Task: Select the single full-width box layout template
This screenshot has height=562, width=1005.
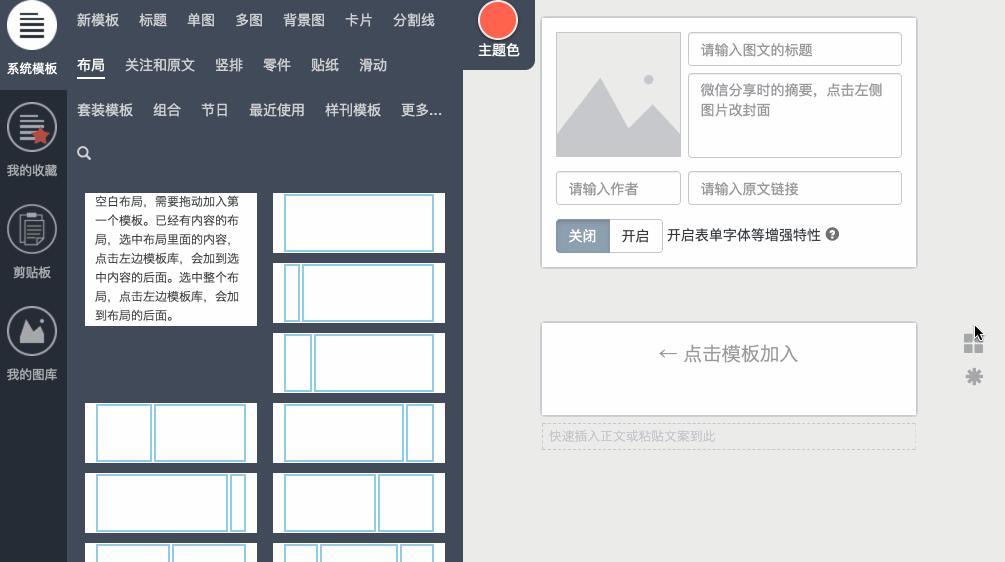Action: point(359,223)
